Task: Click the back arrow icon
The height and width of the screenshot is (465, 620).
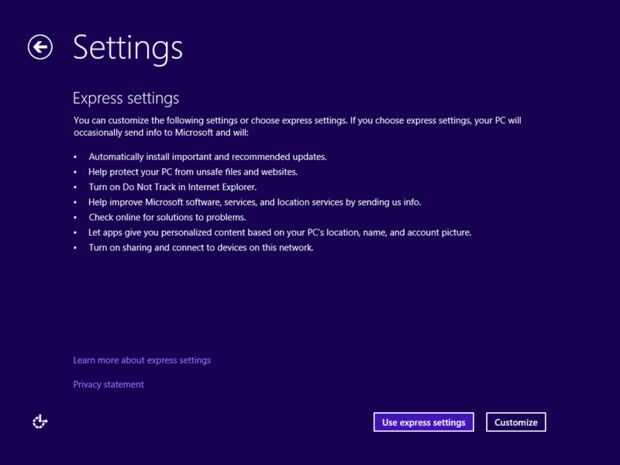Action: [40, 47]
